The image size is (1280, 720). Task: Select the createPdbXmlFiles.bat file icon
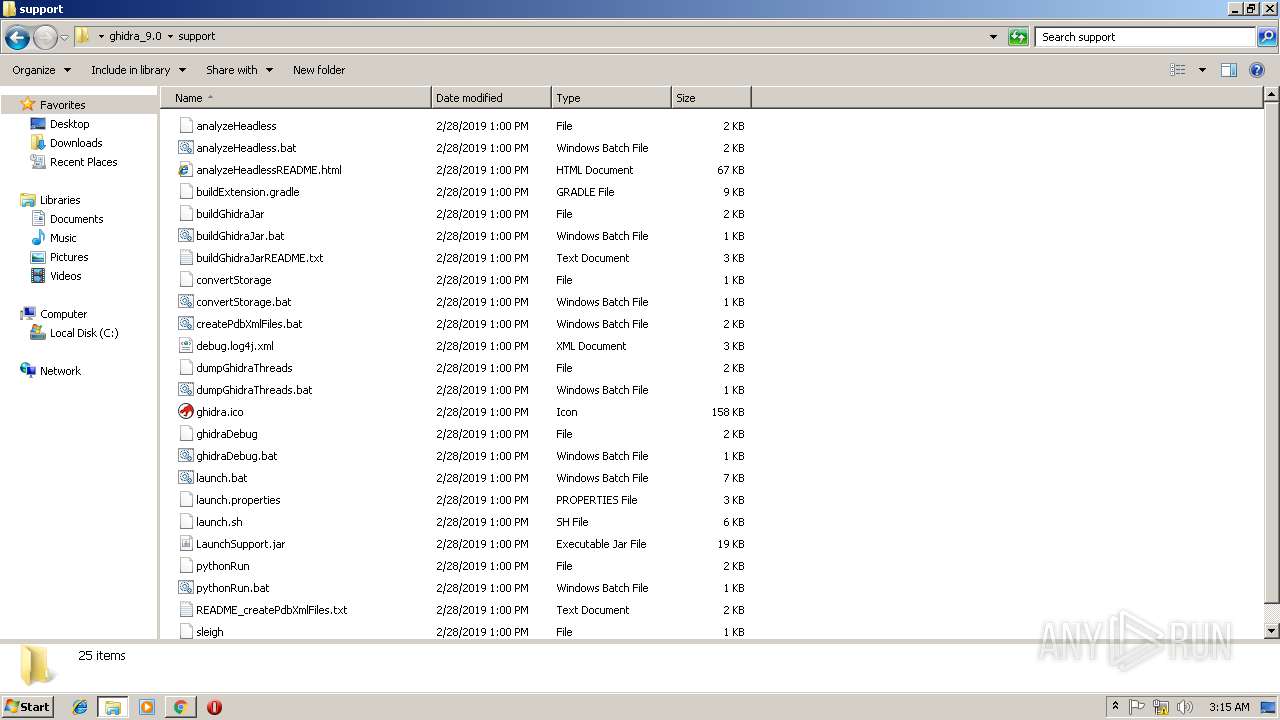click(185, 324)
